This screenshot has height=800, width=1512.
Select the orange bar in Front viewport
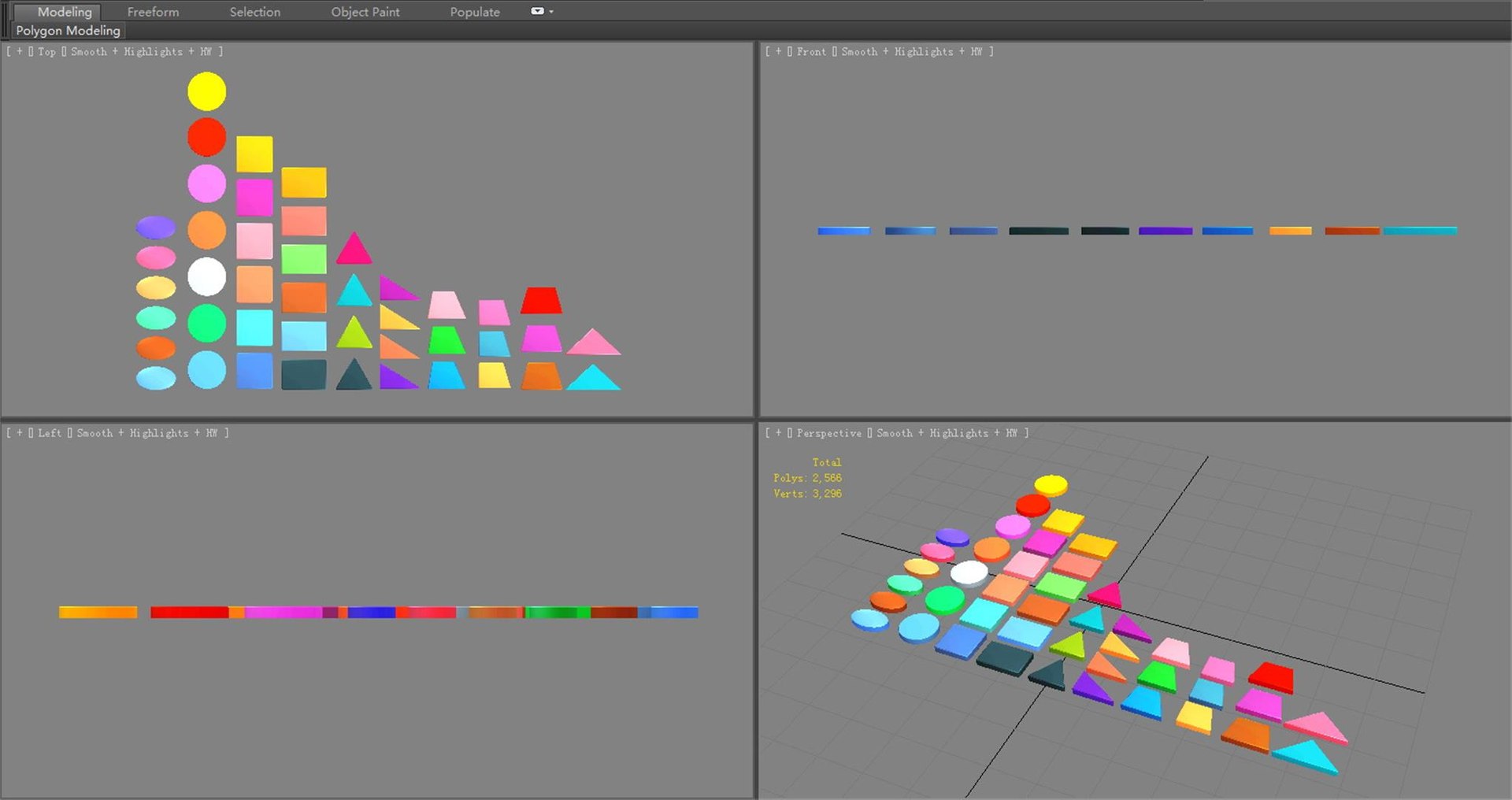tap(1291, 231)
